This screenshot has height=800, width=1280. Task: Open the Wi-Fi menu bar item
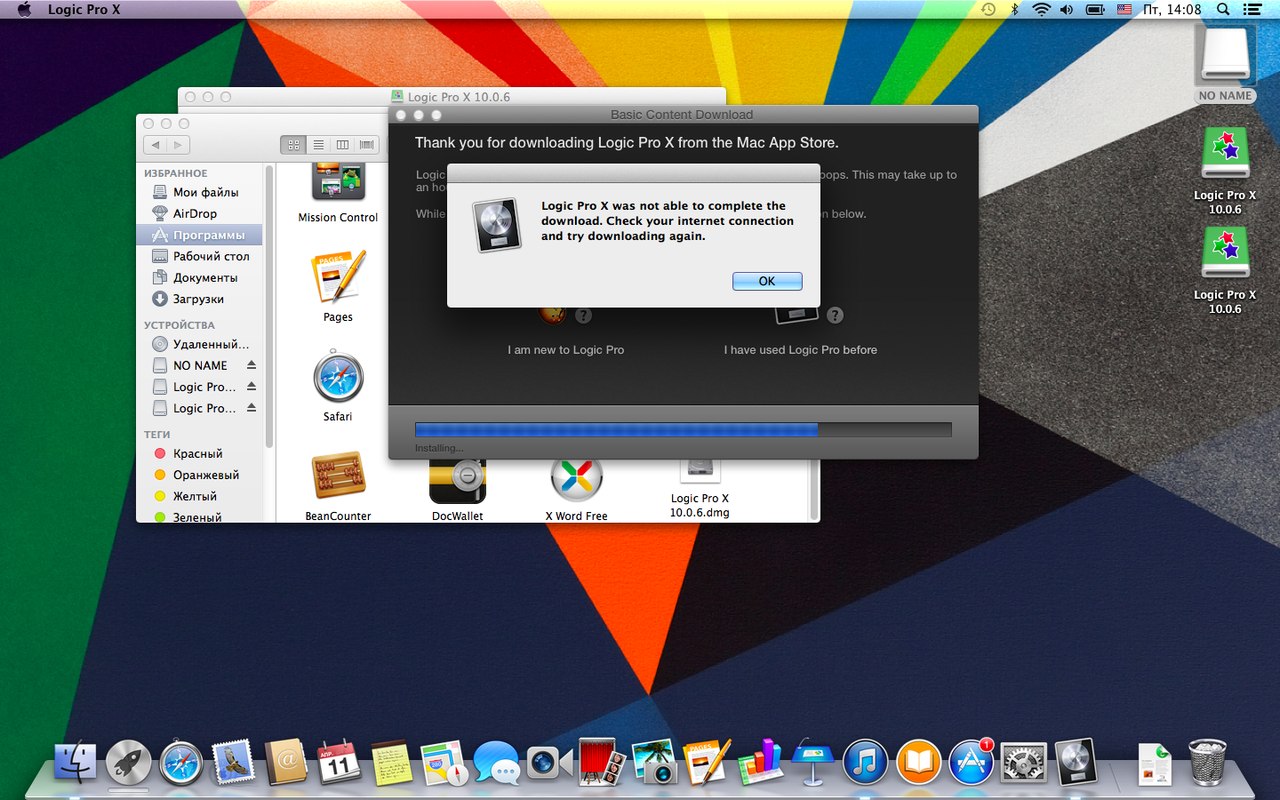click(x=1041, y=9)
